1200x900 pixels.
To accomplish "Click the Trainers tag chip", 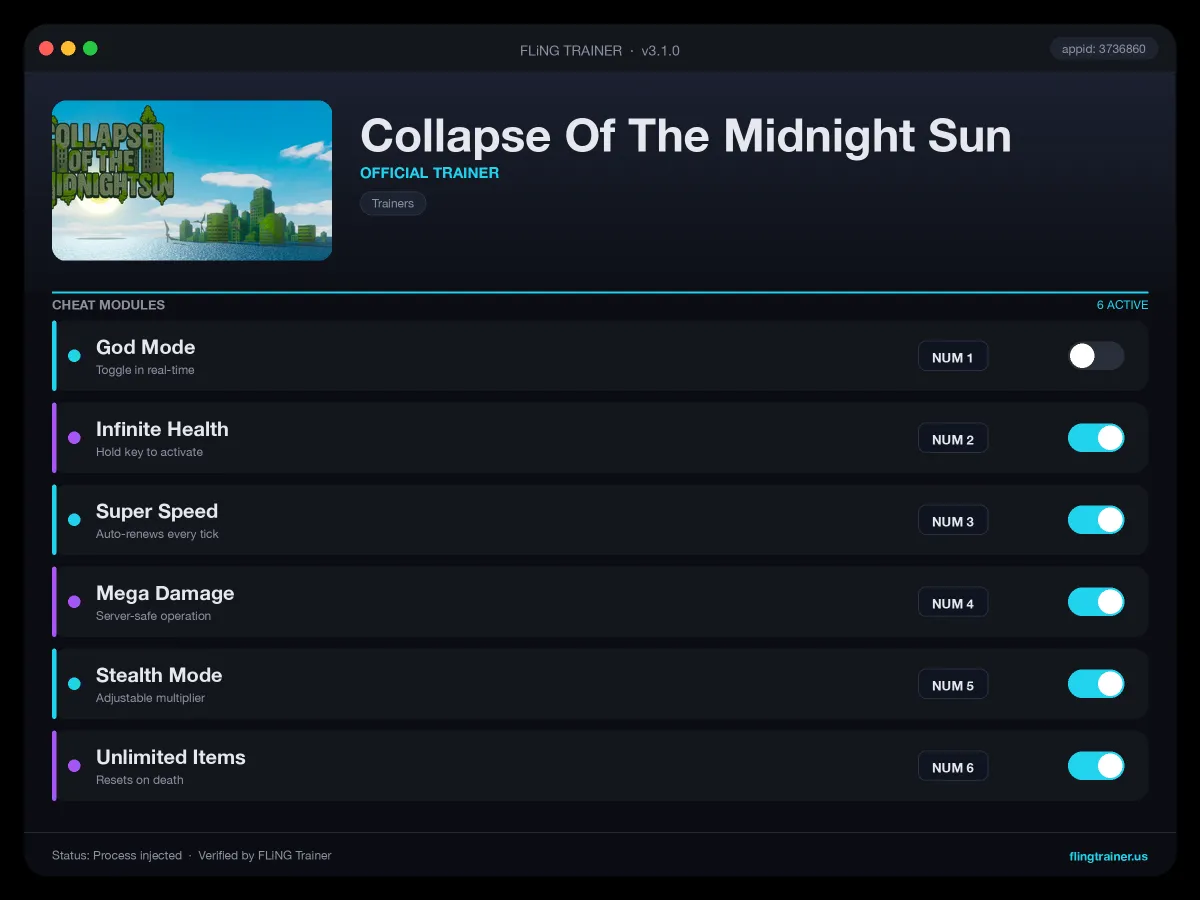I will pos(393,203).
